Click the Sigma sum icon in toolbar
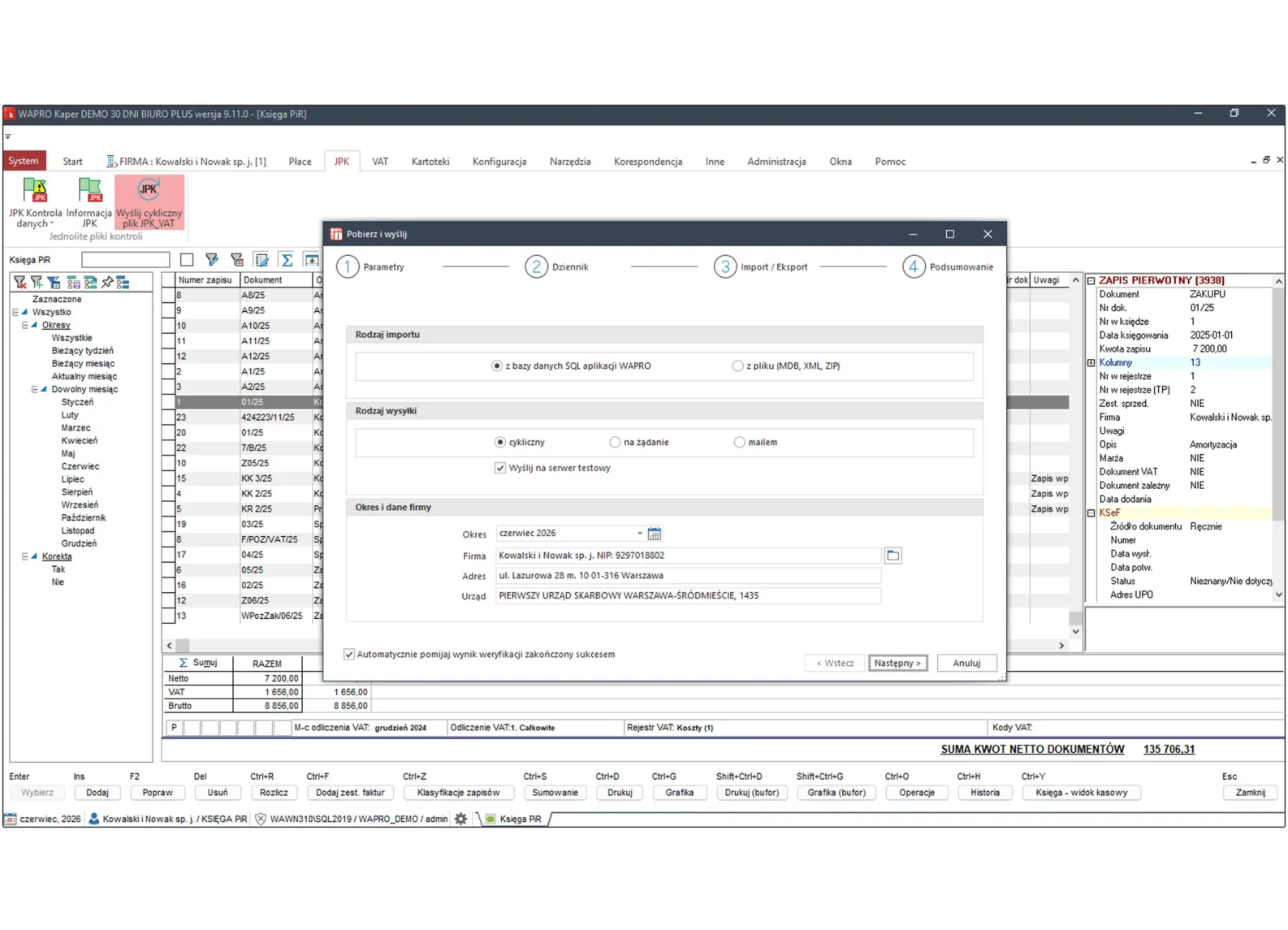This screenshot has width=1288, height=930. pyautogui.click(x=287, y=260)
